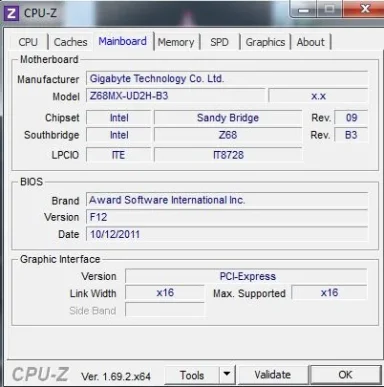The height and width of the screenshot is (387, 384).
Task: Switch to the Graphics tab
Action: 265,42
